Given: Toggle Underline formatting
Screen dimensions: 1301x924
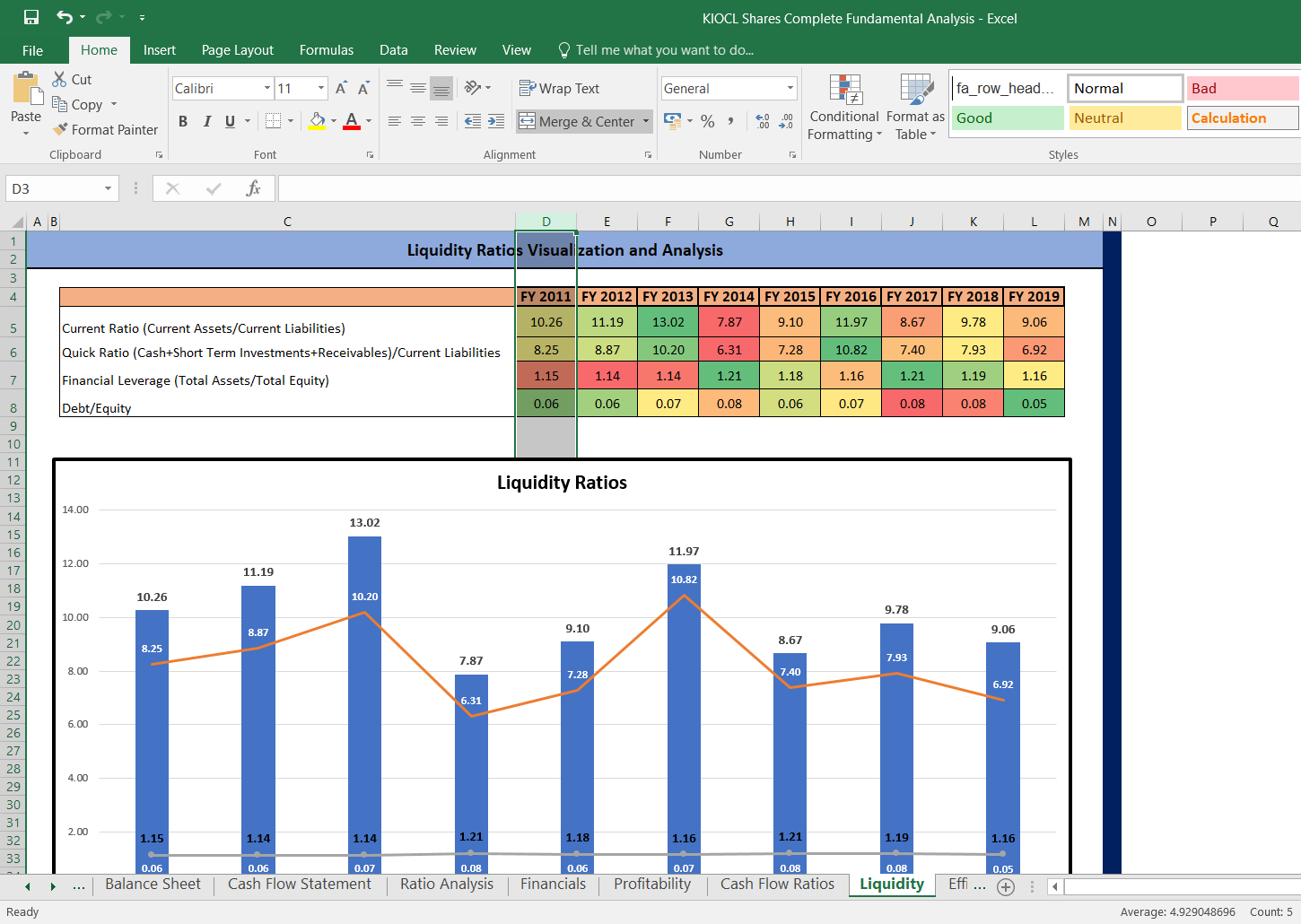Looking at the screenshot, I should pyautogui.click(x=231, y=121).
